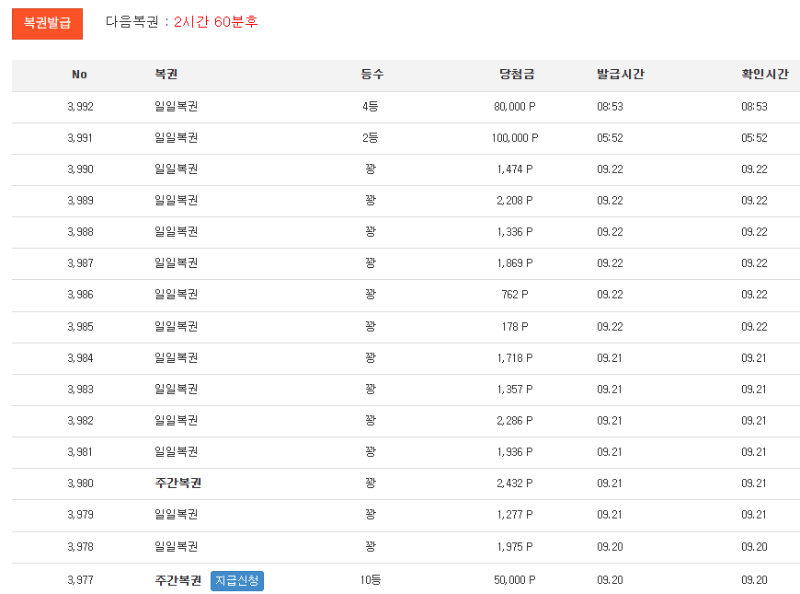The width and height of the screenshot is (800, 594).
Task: Select the row number 3,992
Action: click(x=81, y=107)
